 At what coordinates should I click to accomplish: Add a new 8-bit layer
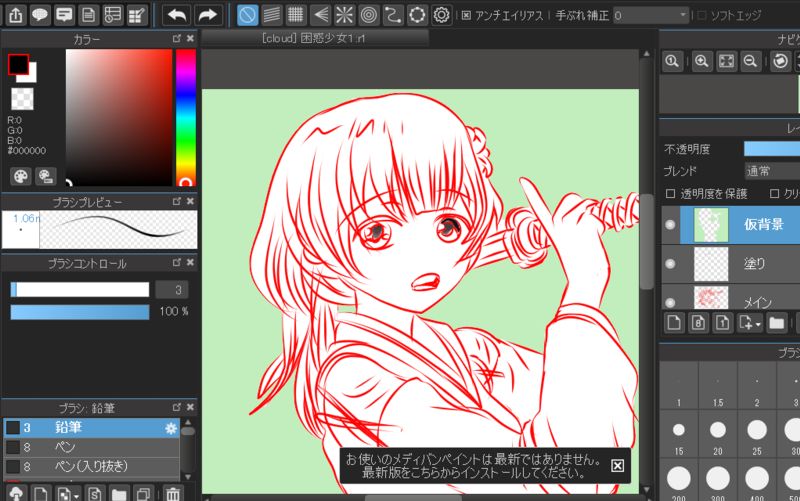pyautogui.click(x=698, y=323)
